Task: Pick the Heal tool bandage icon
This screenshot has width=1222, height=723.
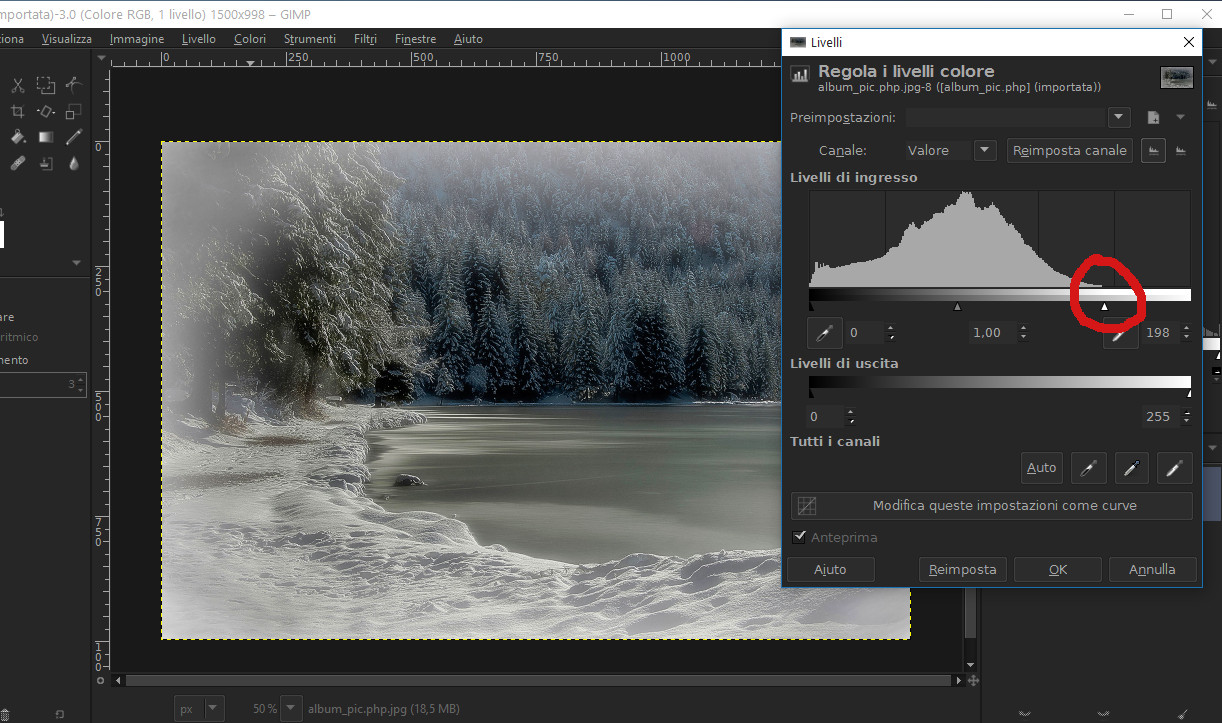Action: 17,163
